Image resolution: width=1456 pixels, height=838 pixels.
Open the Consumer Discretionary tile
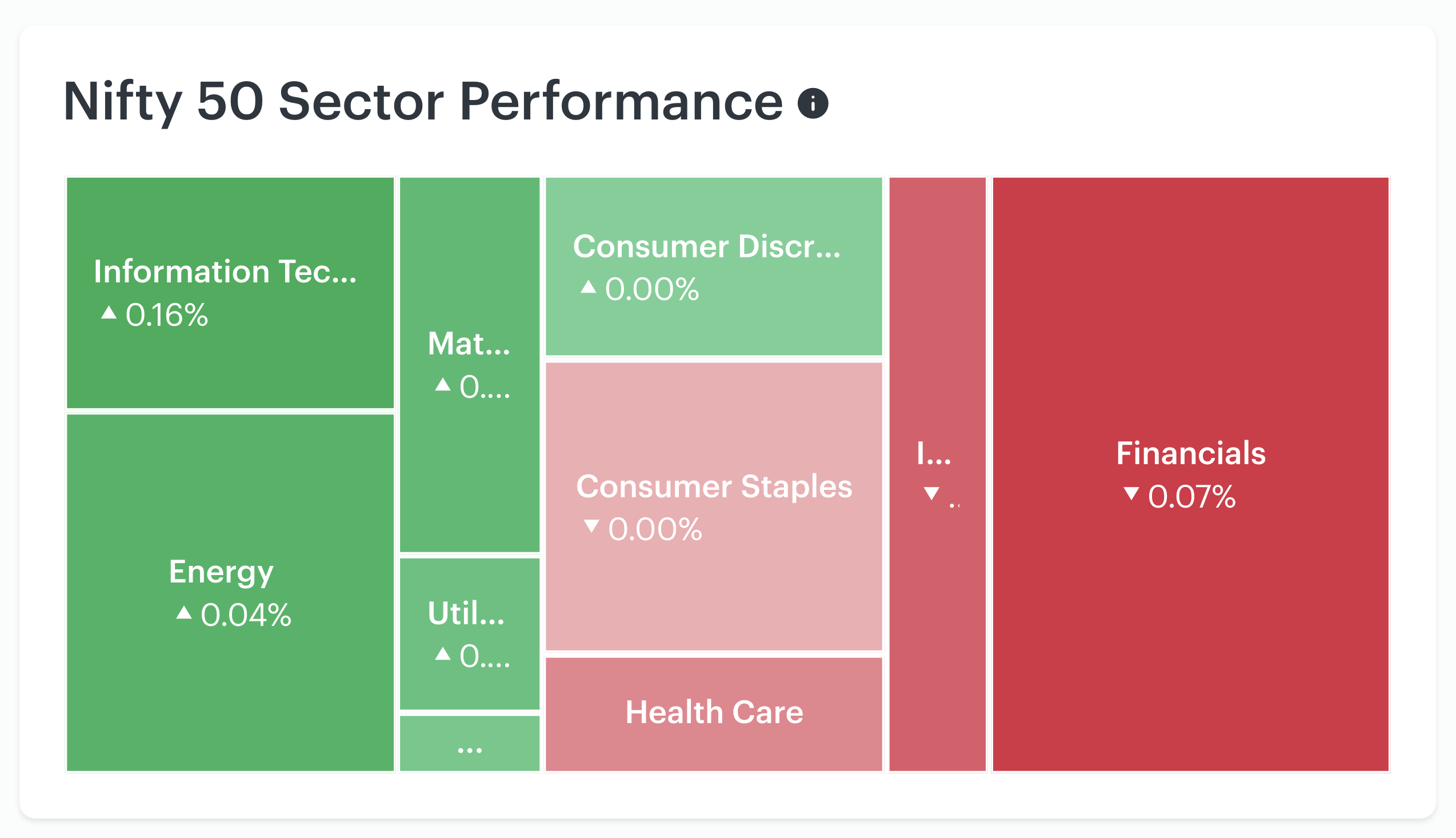click(713, 267)
